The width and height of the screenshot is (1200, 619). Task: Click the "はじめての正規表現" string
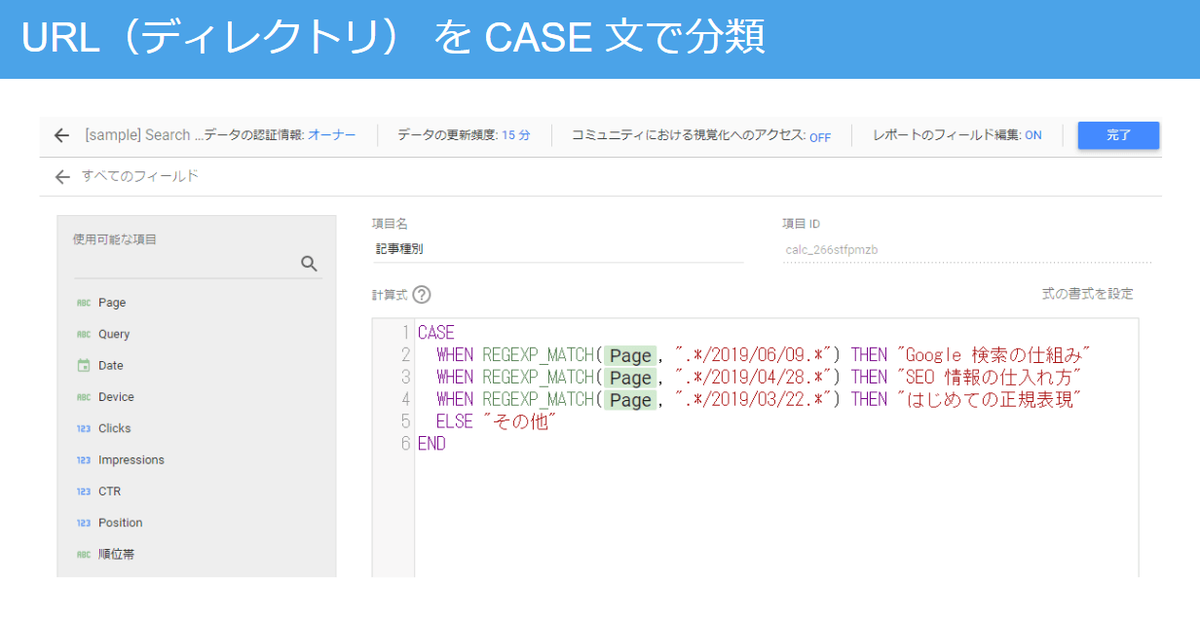coord(990,399)
